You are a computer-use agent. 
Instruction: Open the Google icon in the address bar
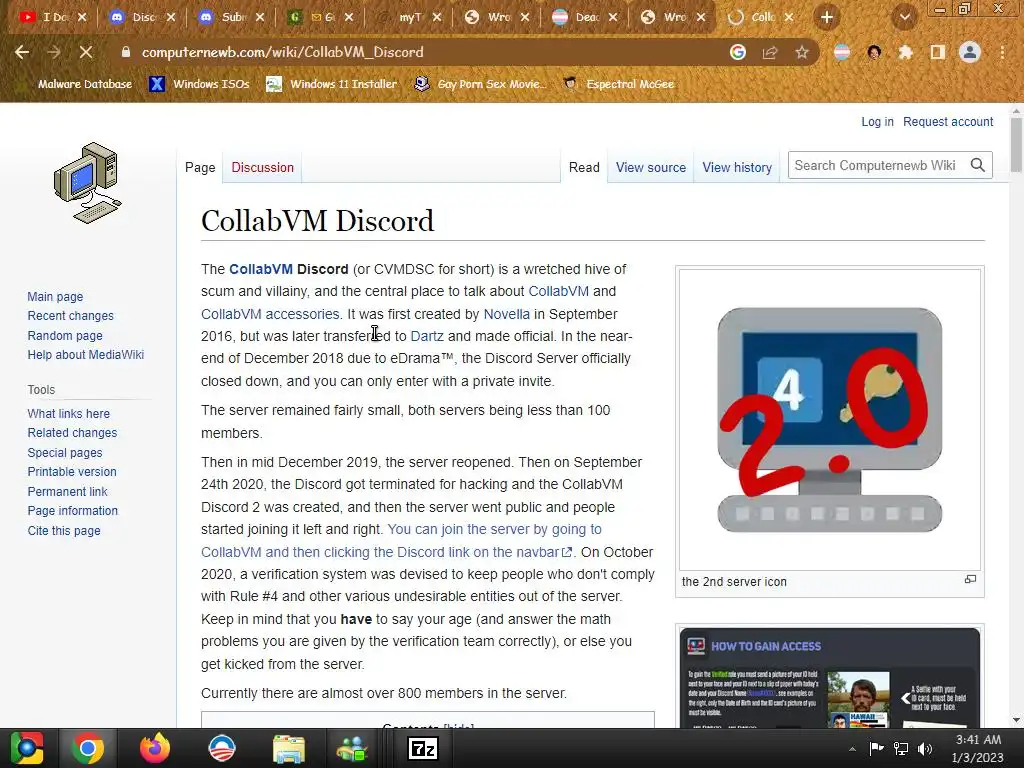coord(738,52)
